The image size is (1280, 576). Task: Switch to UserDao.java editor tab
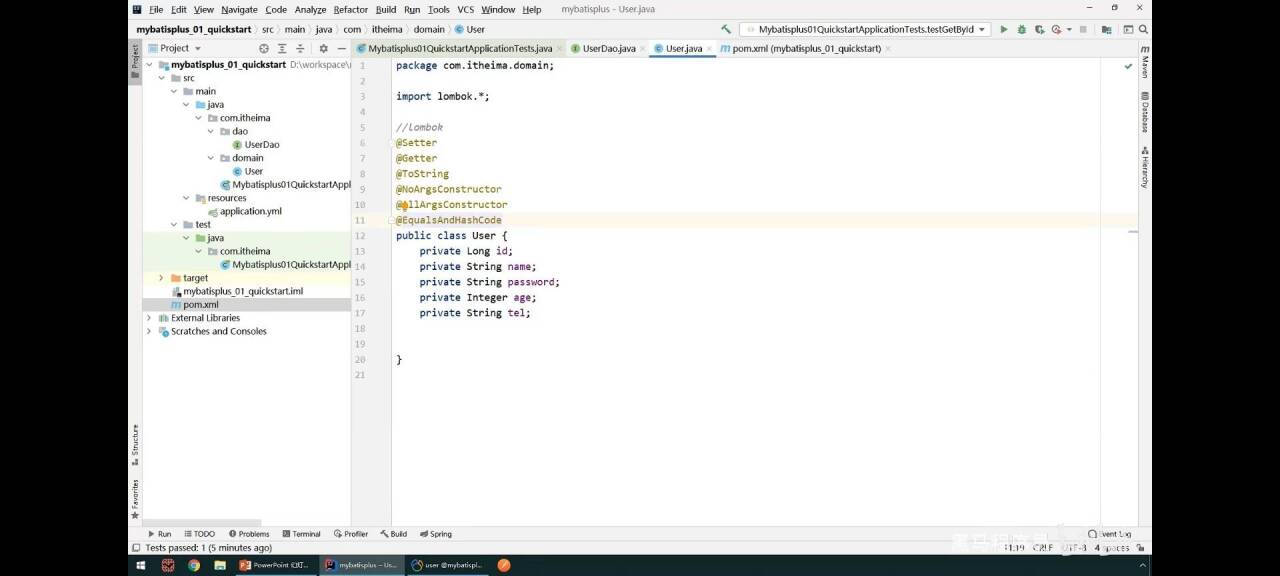(609, 48)
